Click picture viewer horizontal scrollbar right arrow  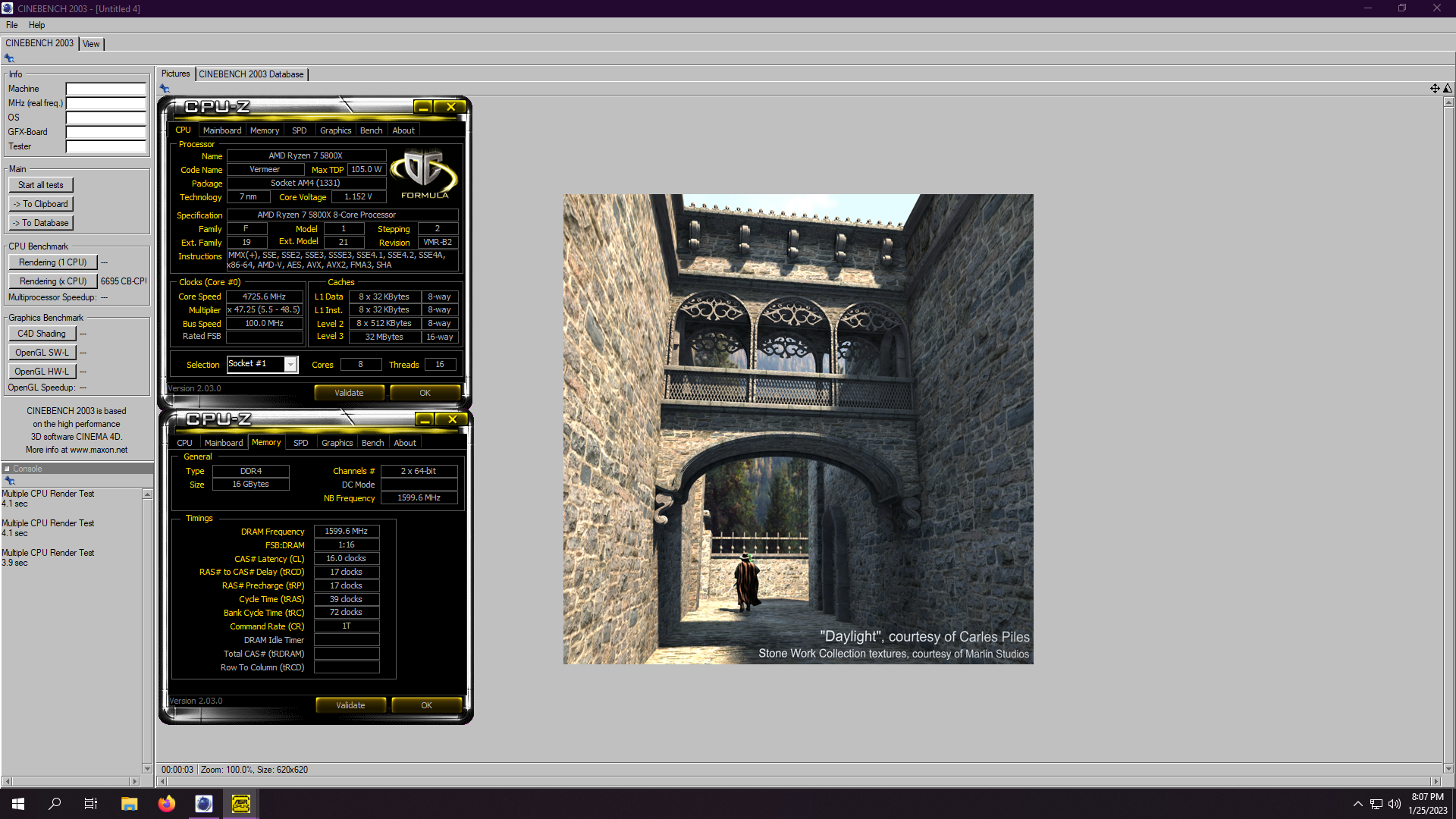coord(1436,781)
